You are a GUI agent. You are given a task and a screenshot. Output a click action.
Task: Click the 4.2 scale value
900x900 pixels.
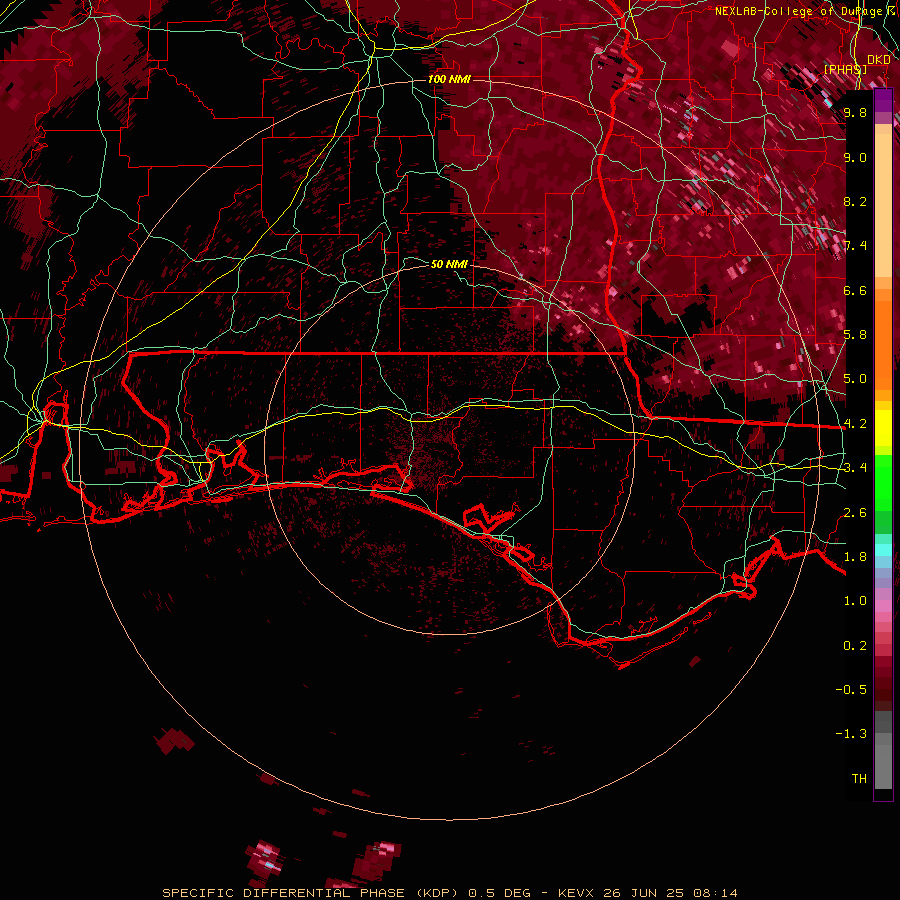point(855,424)
